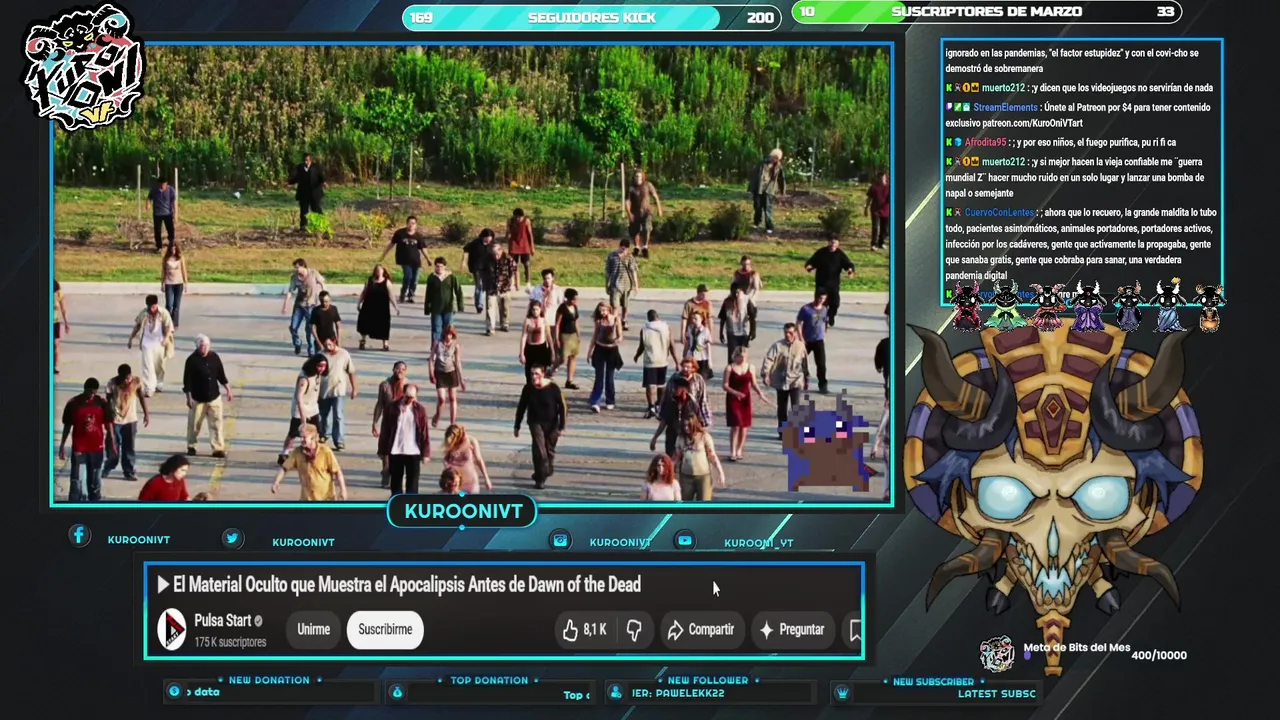This screenshot has width=1280, height=720.
Task: Click the 169 followers count
Action: point(421,18)
